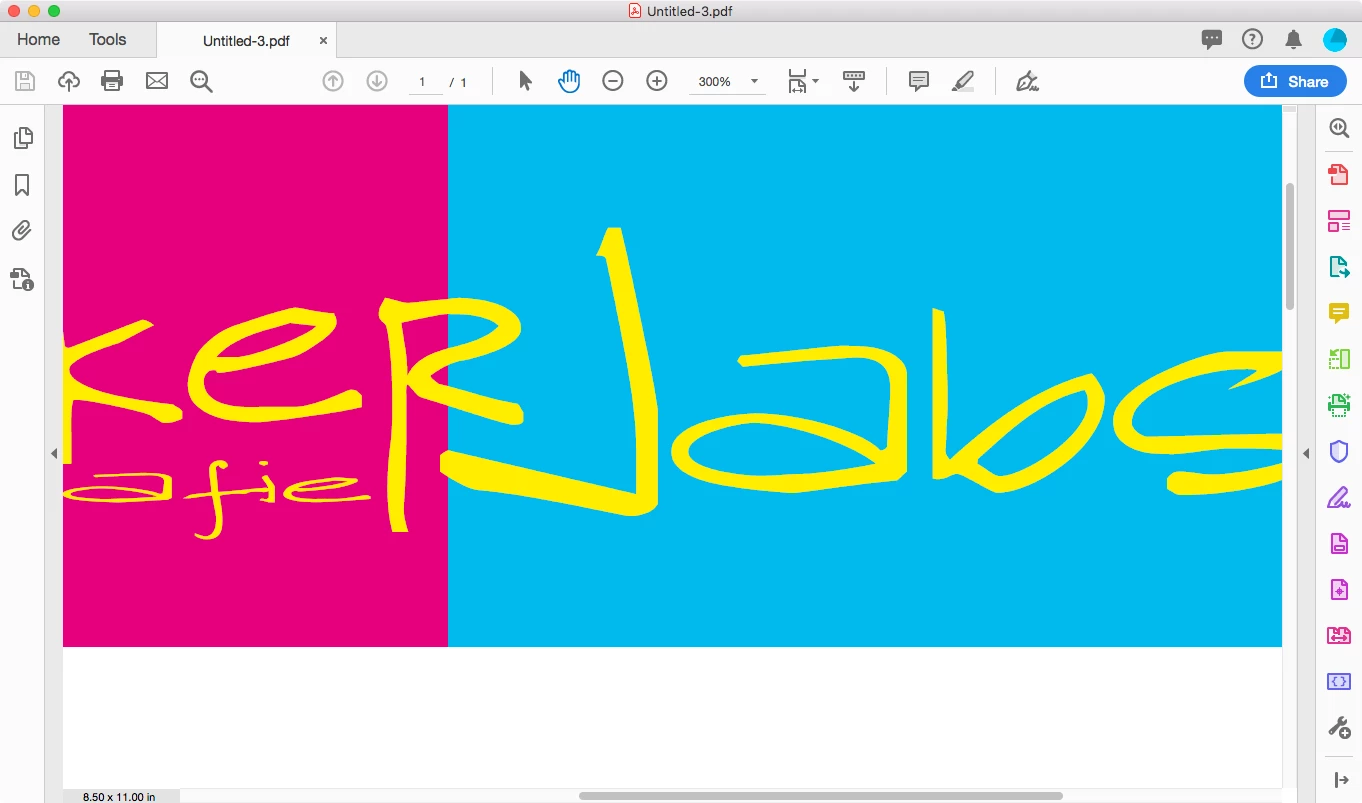Zoom out with minus button
Image resolution: width=1362 pixels, height=803 pixels.
pos(613,81)
